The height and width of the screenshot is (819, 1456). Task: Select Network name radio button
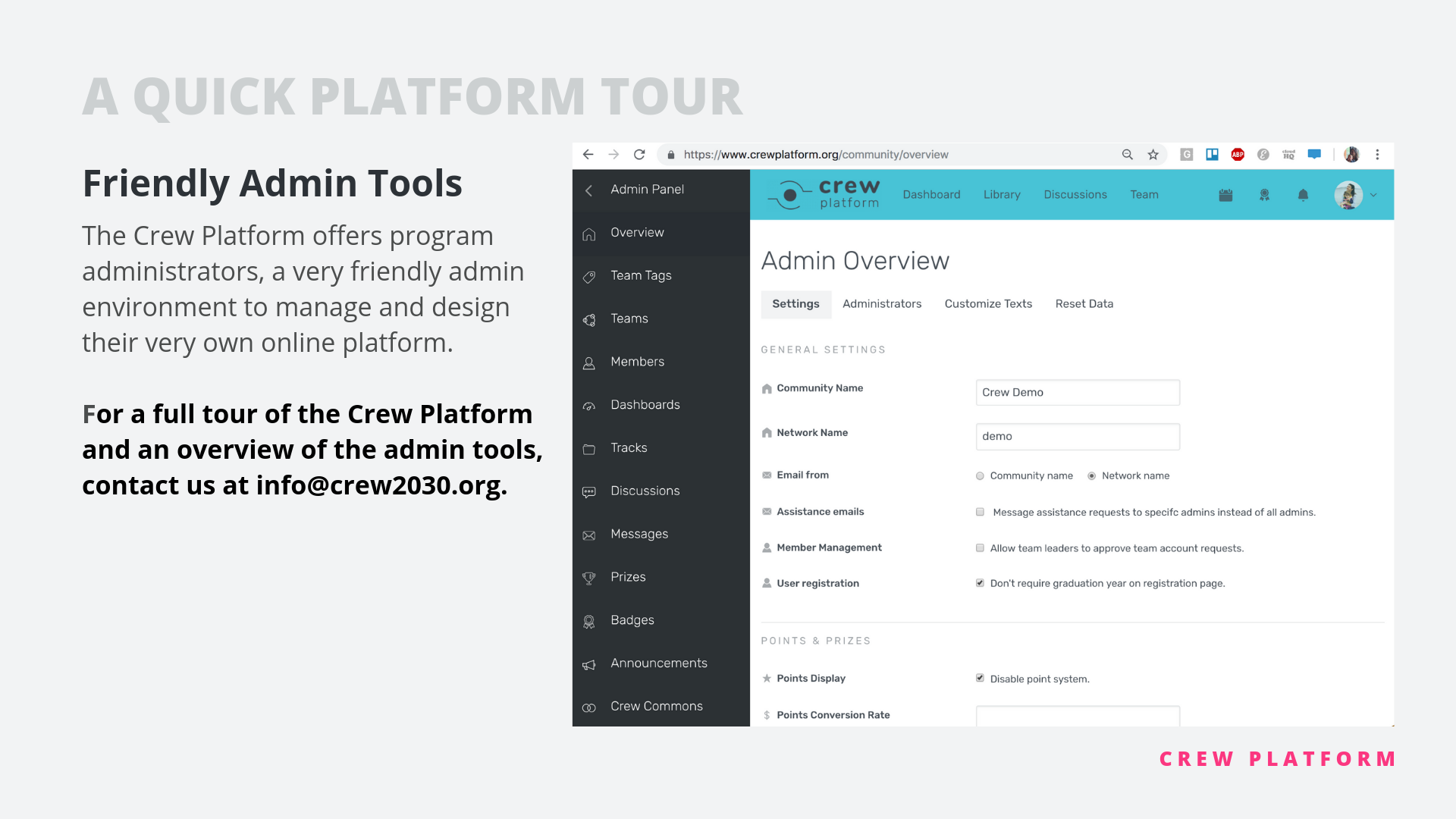pyautogui.click(x=1092, y=476)
